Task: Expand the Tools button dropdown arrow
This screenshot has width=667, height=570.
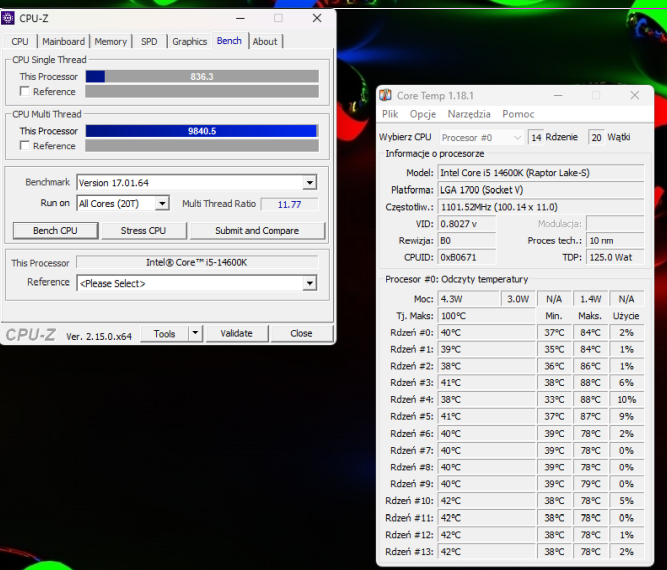Action: pos(195,334)
